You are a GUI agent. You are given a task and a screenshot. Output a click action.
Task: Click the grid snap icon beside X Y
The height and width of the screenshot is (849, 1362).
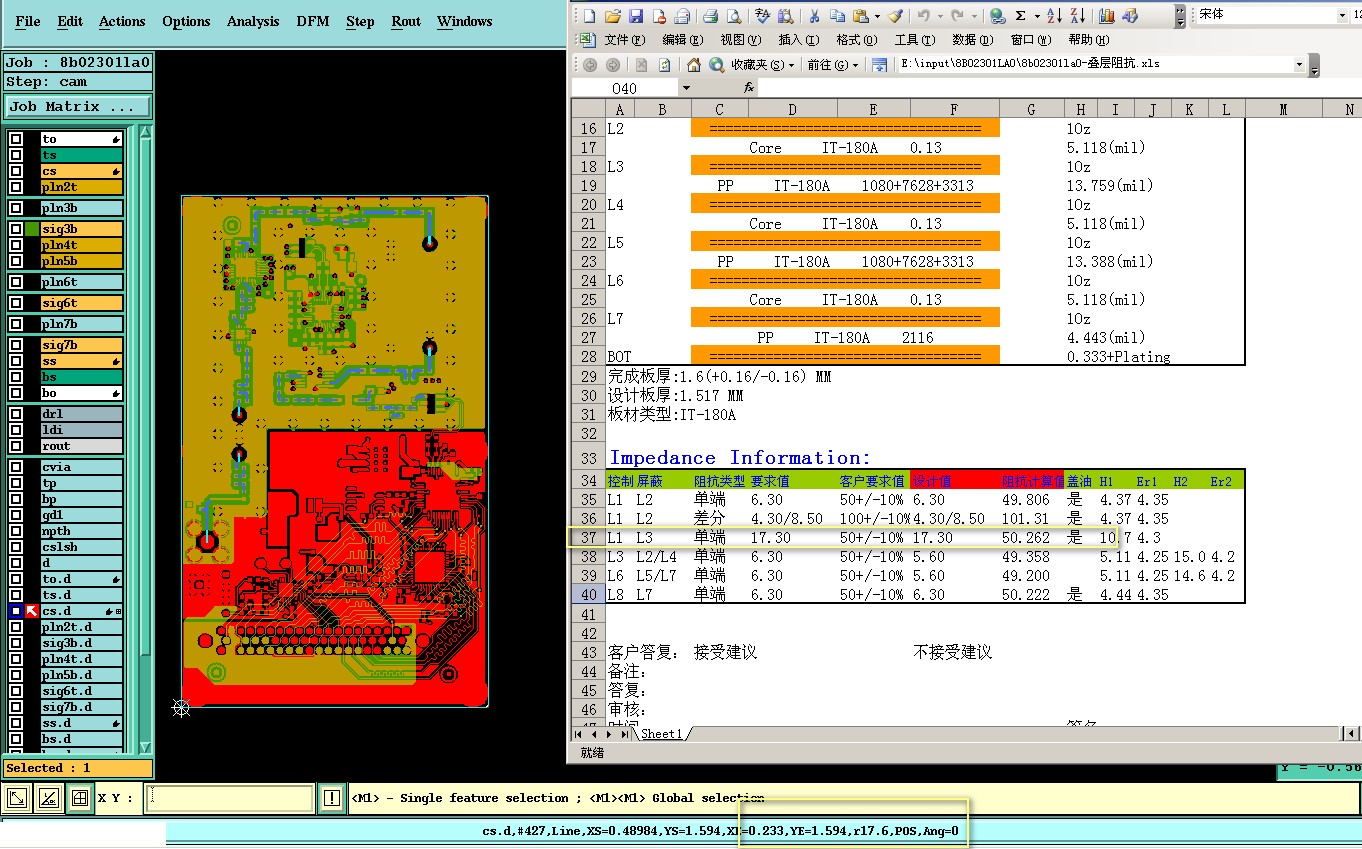pyautogui.click(x=79, y=798)
